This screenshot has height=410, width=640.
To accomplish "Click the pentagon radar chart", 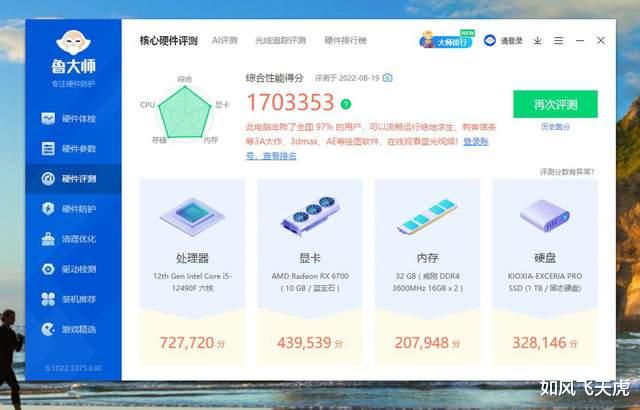I will (x=185, y=113).
